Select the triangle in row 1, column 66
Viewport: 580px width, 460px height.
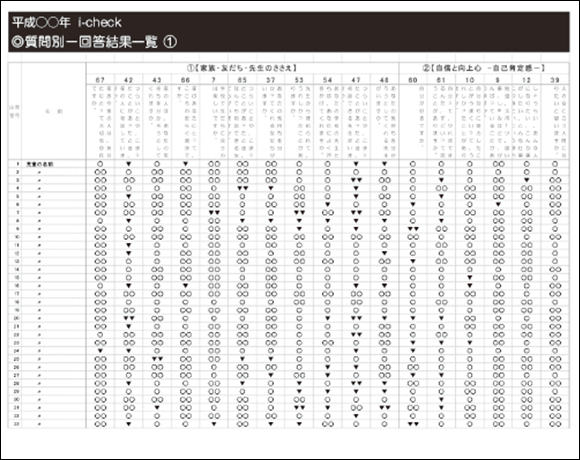click(186, 164)
